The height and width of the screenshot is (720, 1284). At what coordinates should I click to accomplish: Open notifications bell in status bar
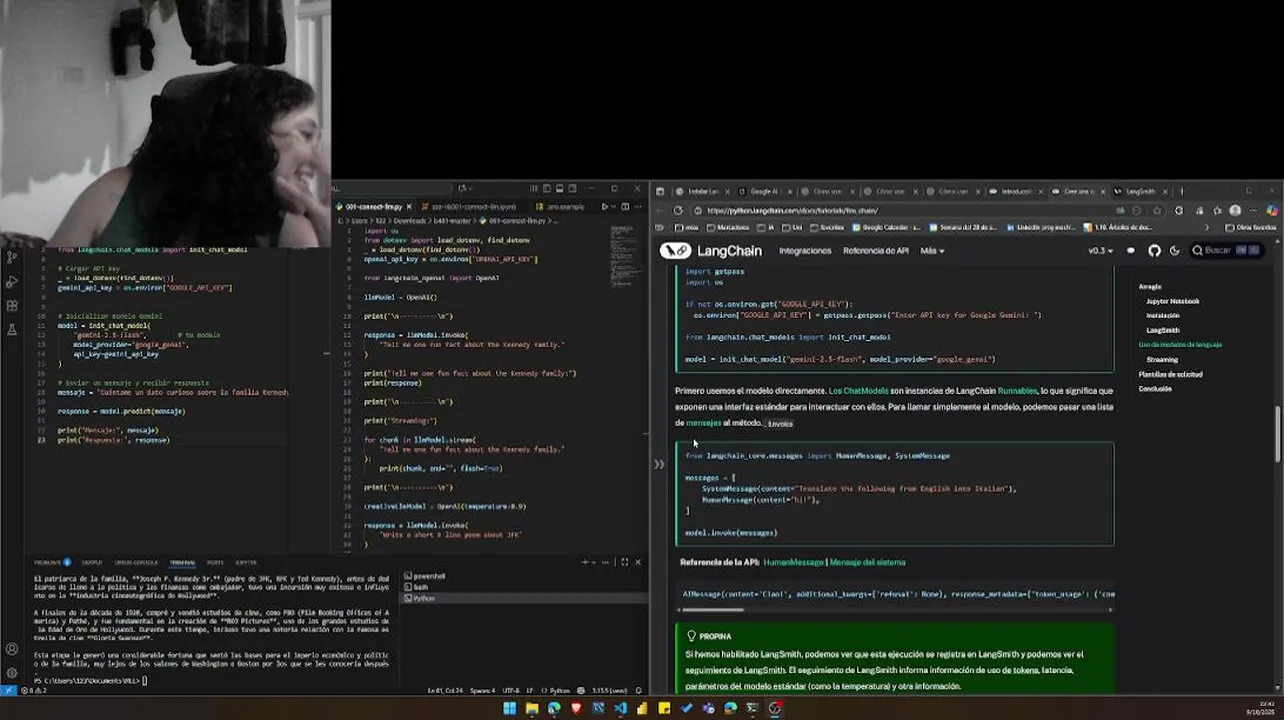tap(637, 690)
